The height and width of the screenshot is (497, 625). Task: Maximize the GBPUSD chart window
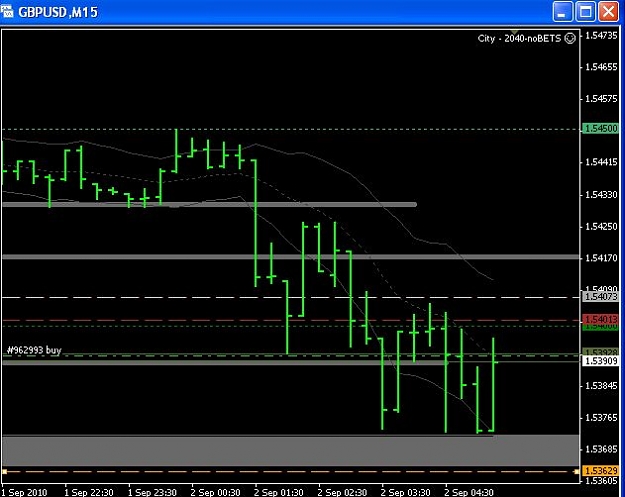coord(585,12)
